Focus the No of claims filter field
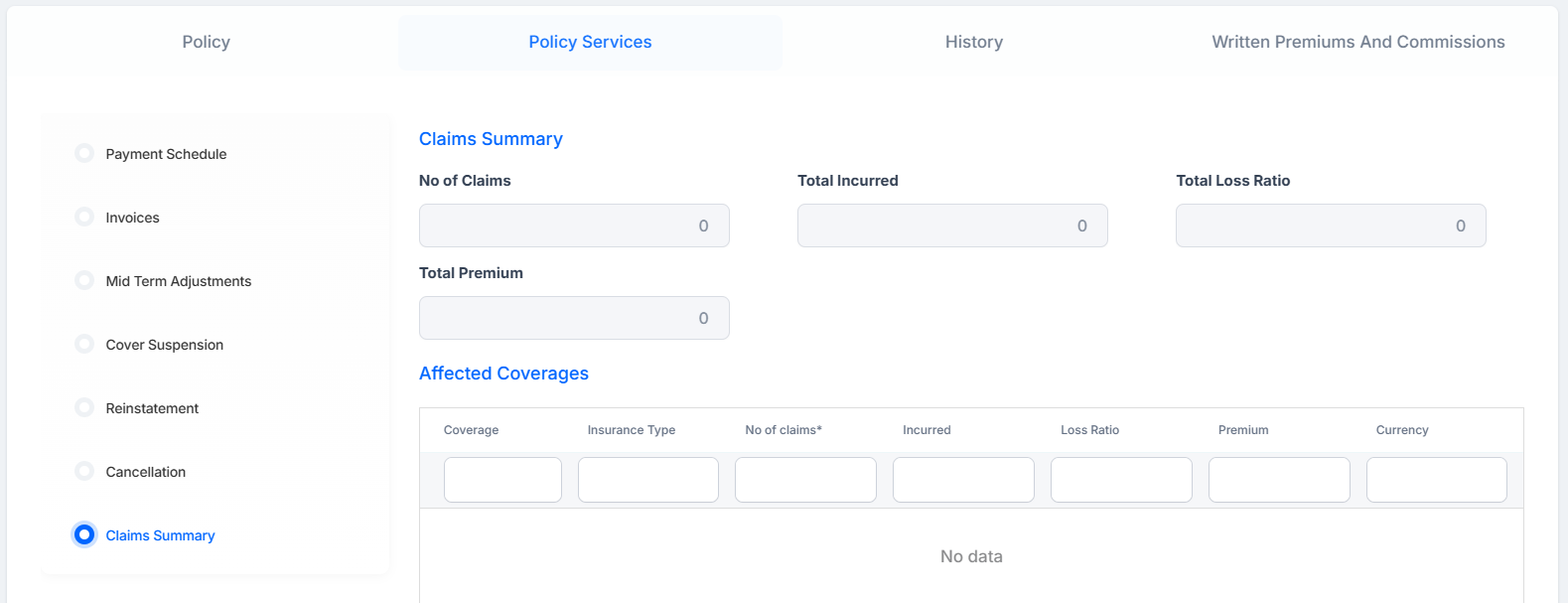The width and height of the screenshot is (1568, 603). [x=805, y=480]
